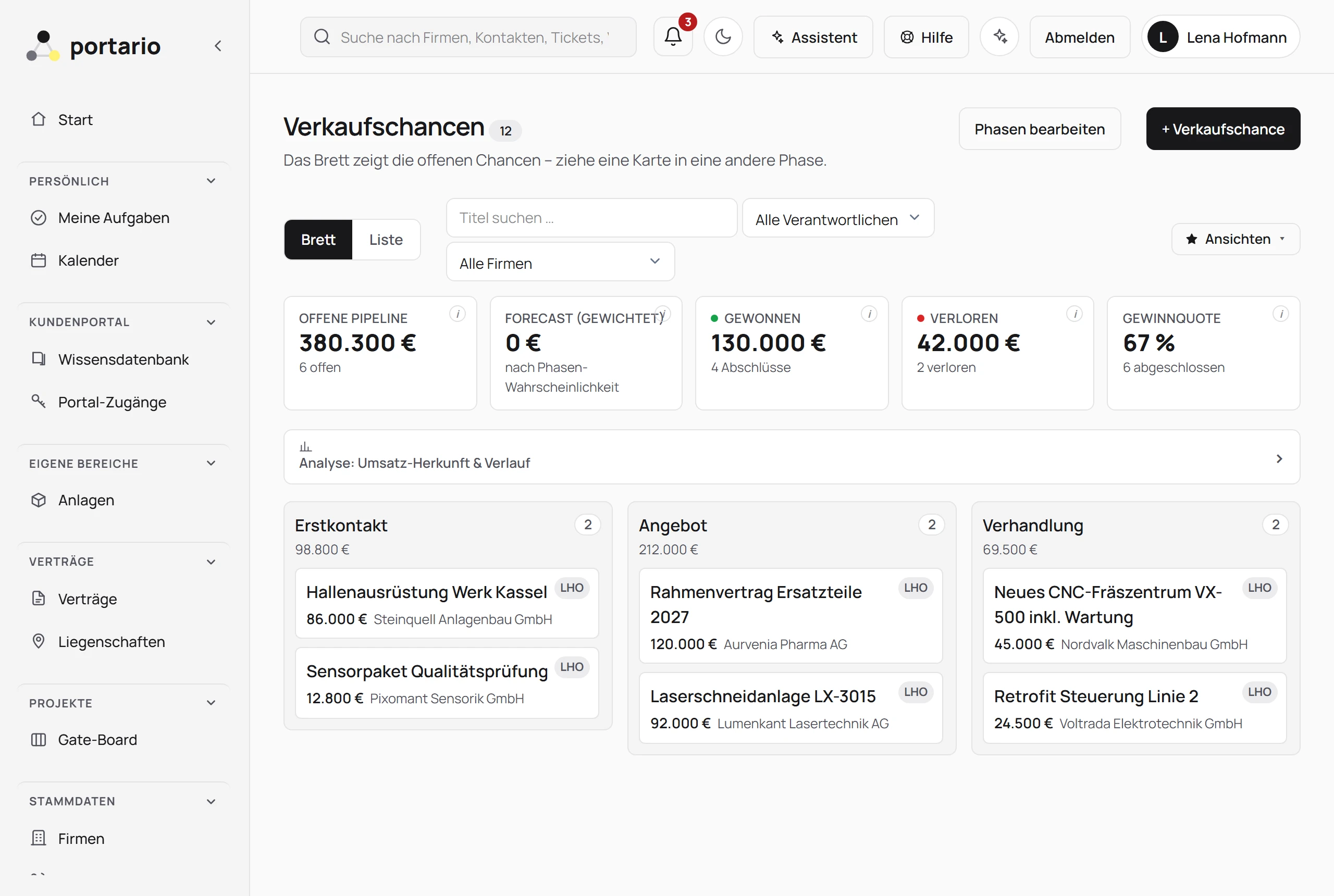Viewport: 1334px width, 896px height.
Task: Open Liegenschaften
Action: point(125,642)
